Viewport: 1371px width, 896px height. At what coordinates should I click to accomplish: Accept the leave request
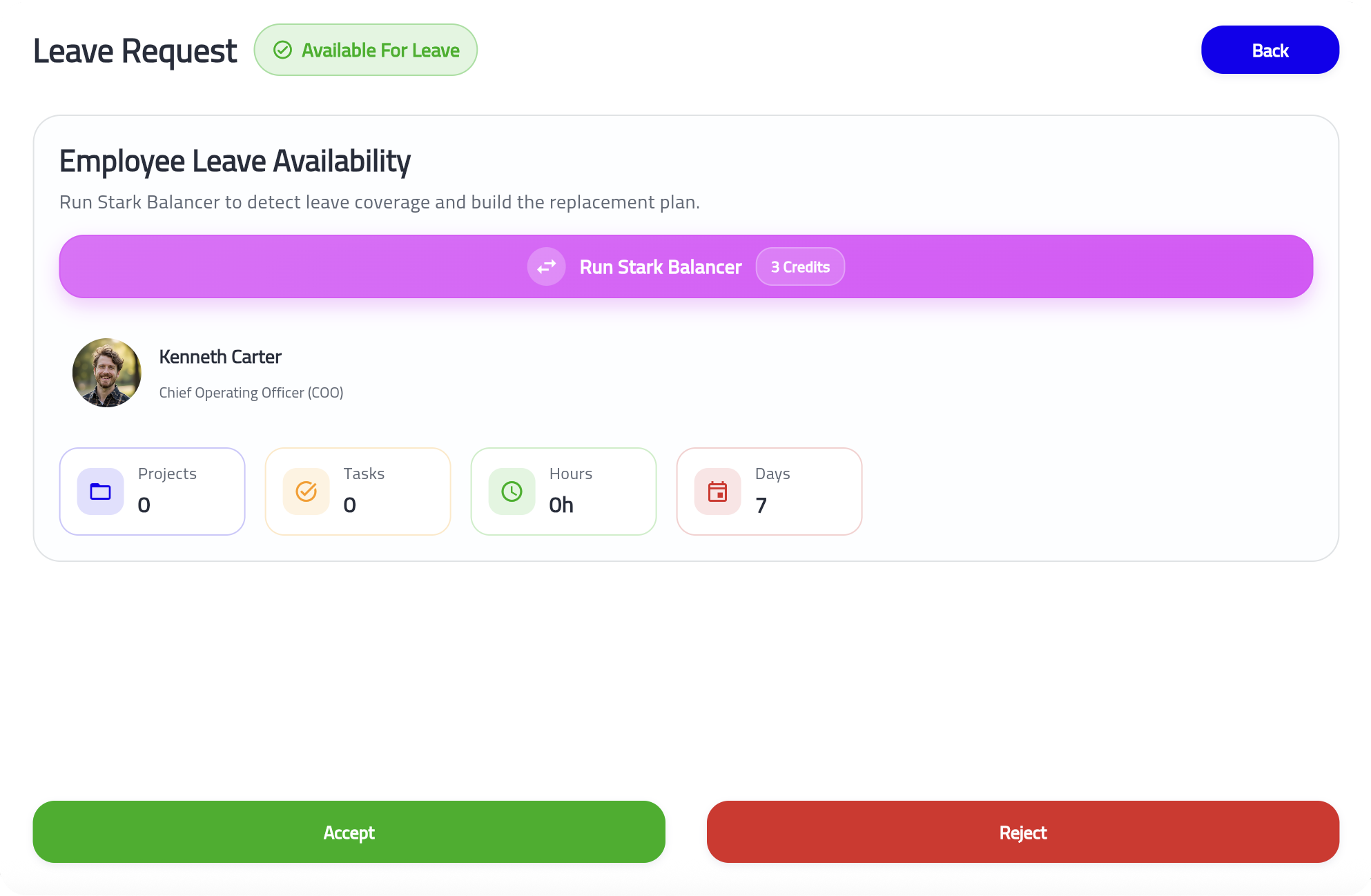click(x=349, y=832)
